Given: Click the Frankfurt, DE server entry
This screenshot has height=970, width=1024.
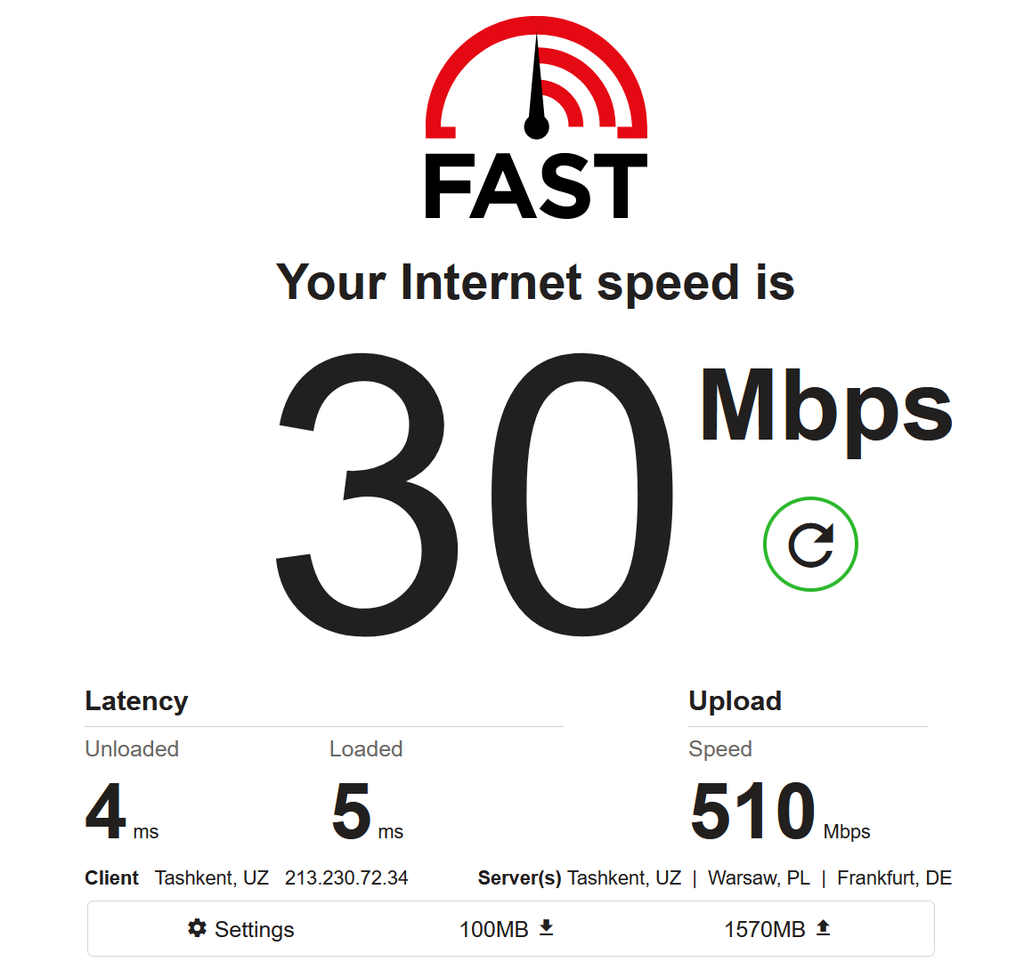Looking at the screenshot, I should (x=894, y=877).
